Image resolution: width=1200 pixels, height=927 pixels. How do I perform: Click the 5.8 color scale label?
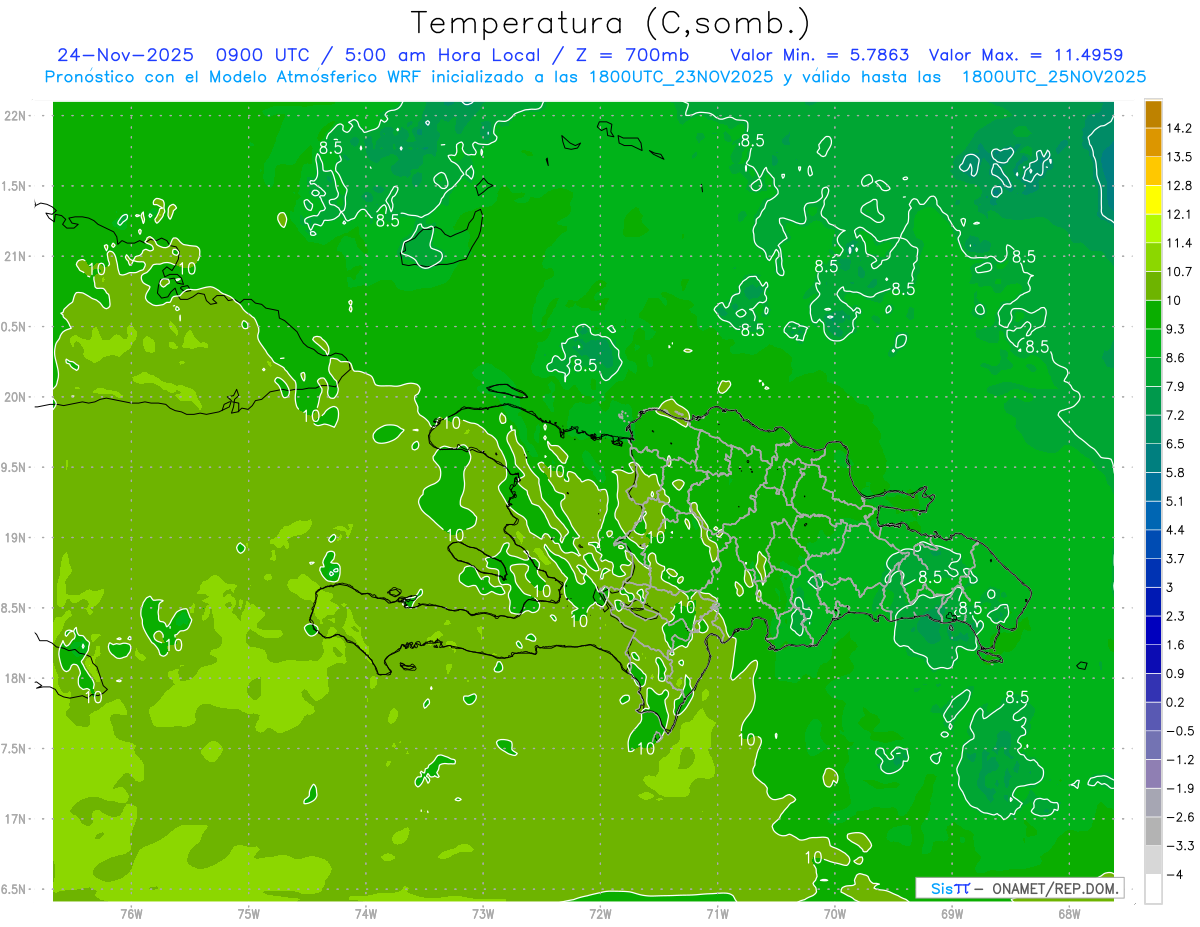click(1176, 473)
